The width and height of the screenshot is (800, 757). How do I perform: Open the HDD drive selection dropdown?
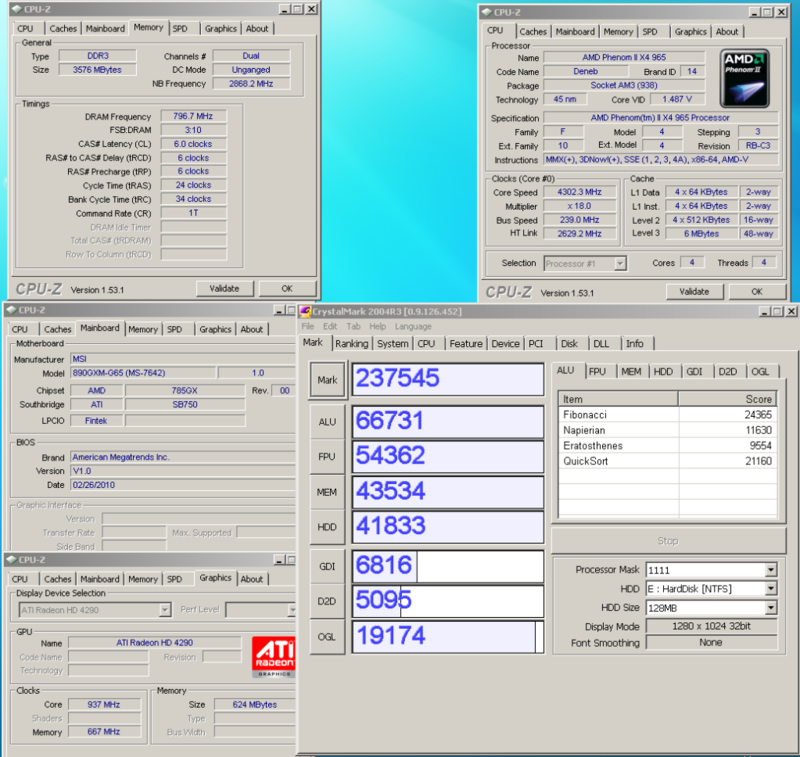(x=770, y=589)
